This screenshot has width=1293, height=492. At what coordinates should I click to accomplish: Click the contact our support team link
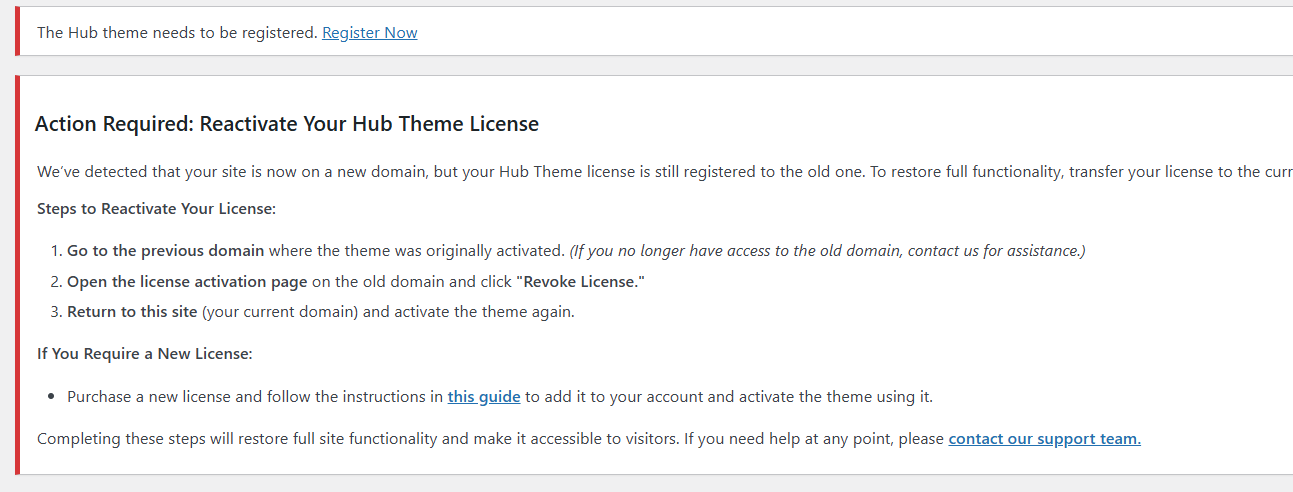click(x=1044, y=439)
